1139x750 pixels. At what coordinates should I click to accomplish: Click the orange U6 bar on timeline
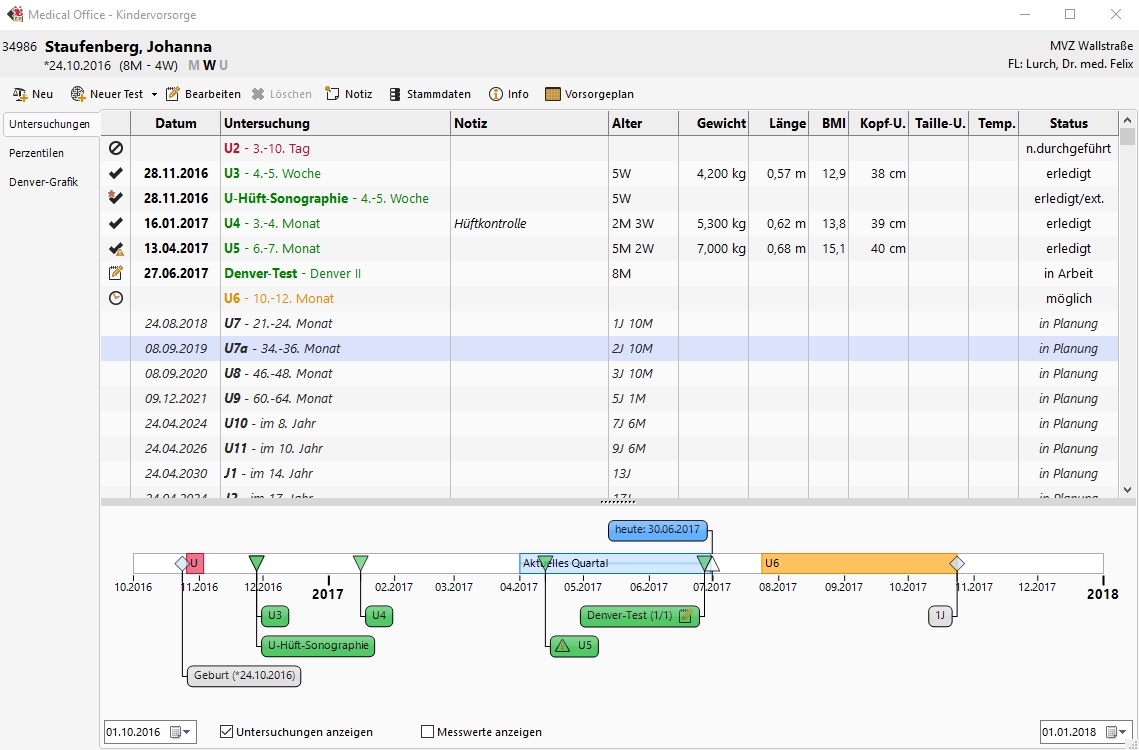pyautogui.click(x=859, y=563)
